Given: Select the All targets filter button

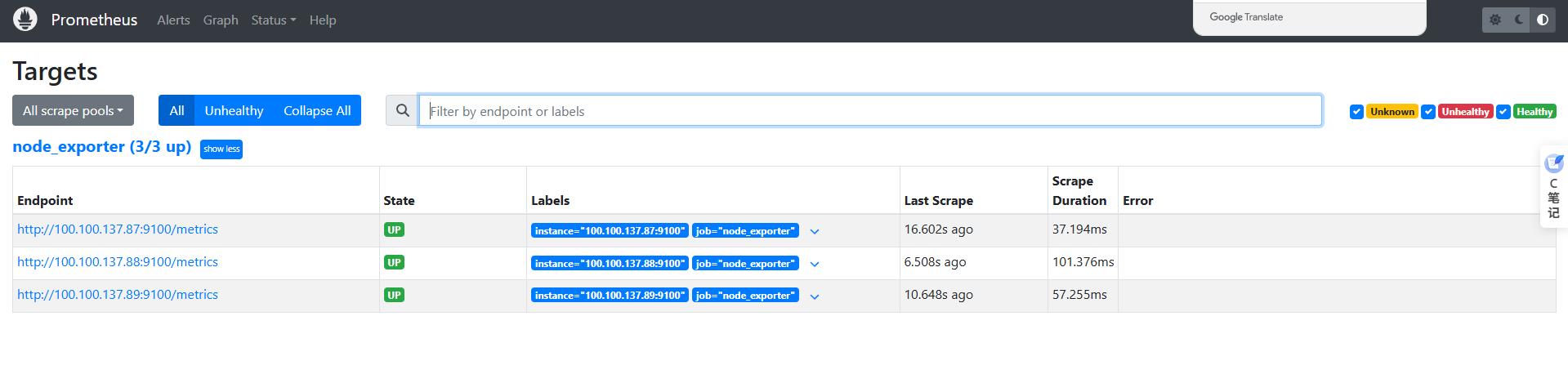Looking at the screenshot, I should [176, 110].
